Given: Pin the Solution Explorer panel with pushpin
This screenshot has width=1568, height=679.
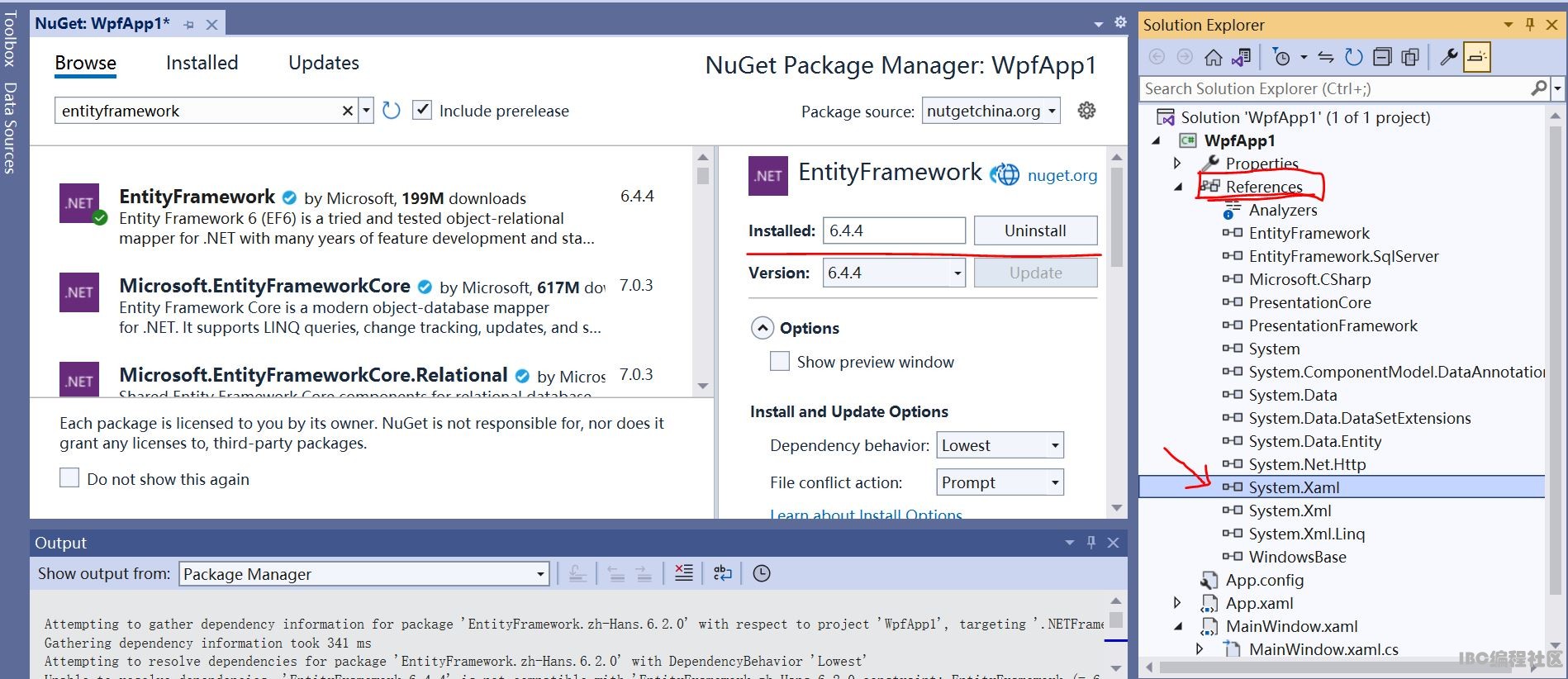Looking at the screenshot, I should pos(1530,25).
